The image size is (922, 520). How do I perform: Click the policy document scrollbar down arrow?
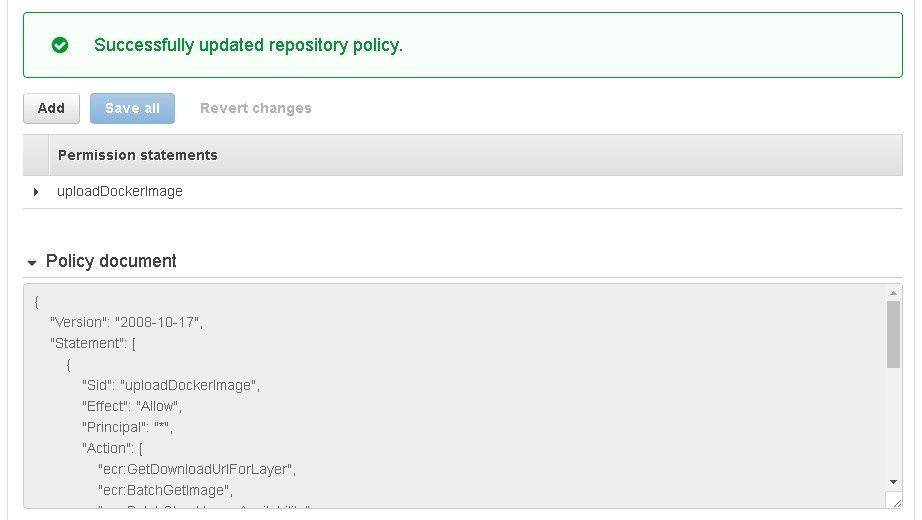pos(893,482)
